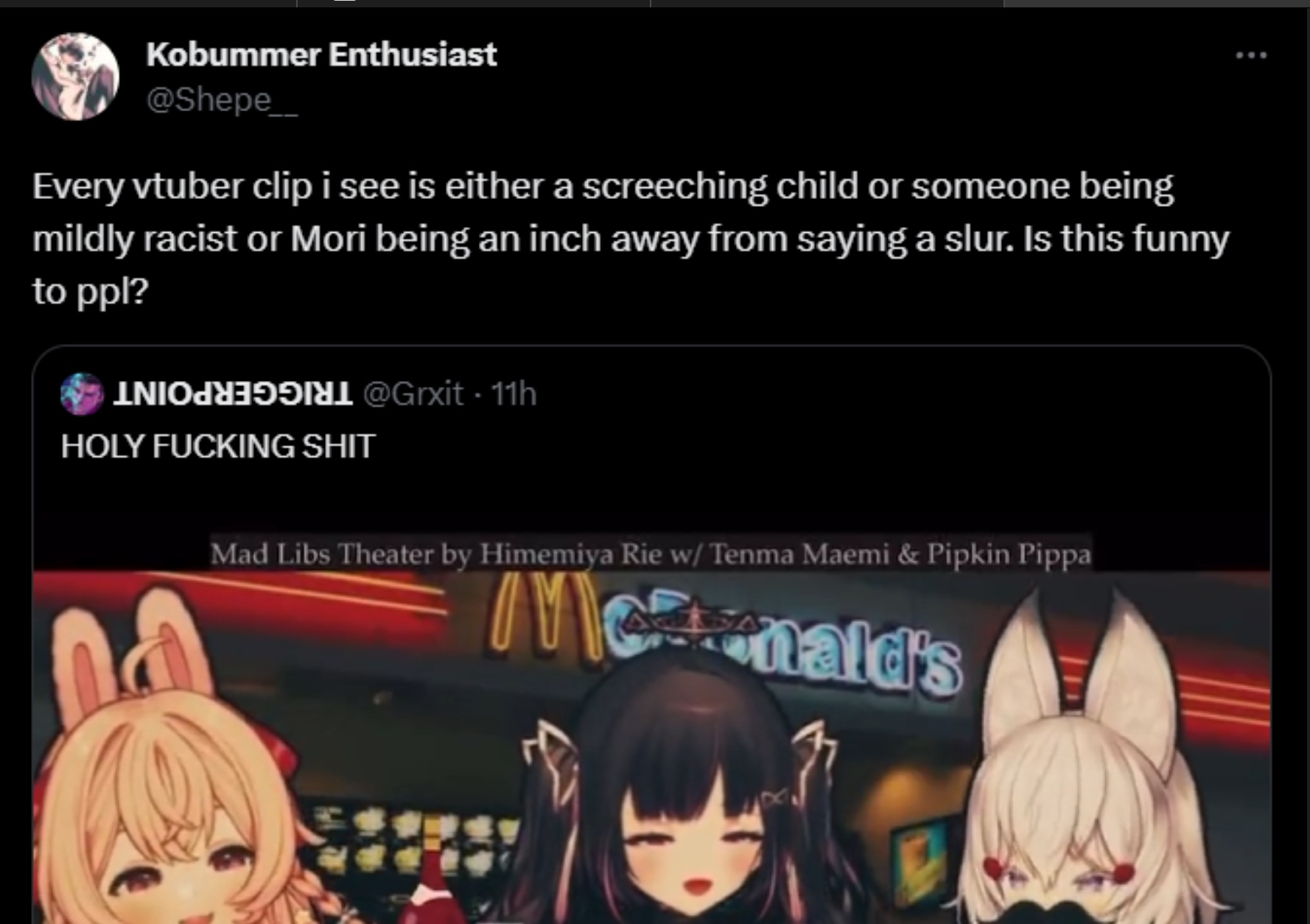Open Kobummer Enthusiast's profile avatar
Screen dimensions: 1310x924
(x=75, y=77)
